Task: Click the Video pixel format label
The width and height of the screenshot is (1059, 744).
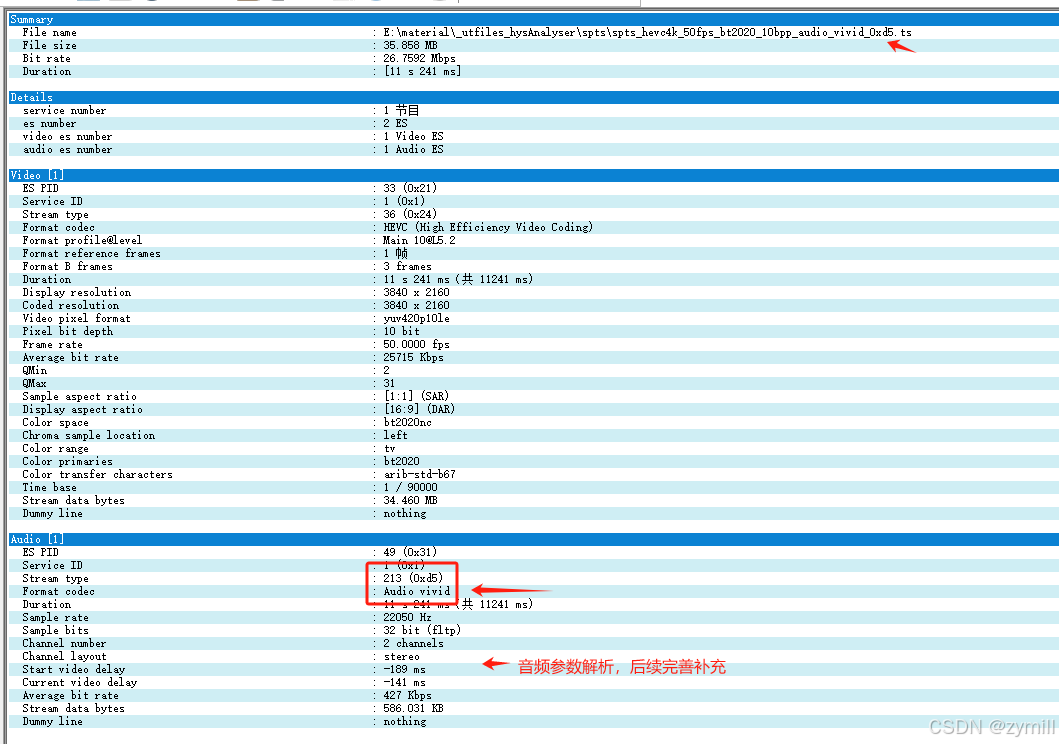Action: [x=76, y=319]
